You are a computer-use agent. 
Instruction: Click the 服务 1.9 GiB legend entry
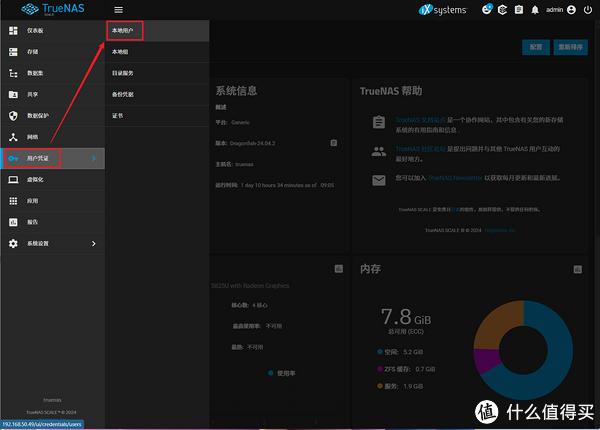(x=400, y=386)
